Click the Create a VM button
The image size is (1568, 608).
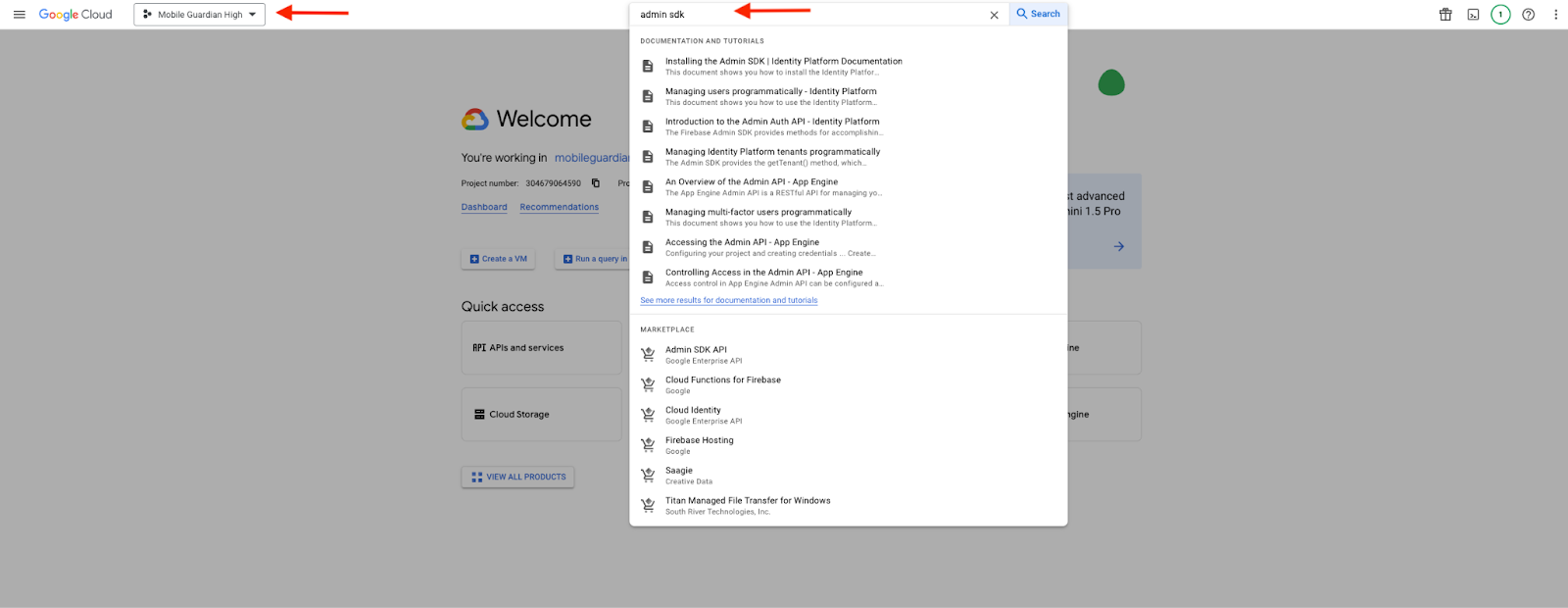499,259
